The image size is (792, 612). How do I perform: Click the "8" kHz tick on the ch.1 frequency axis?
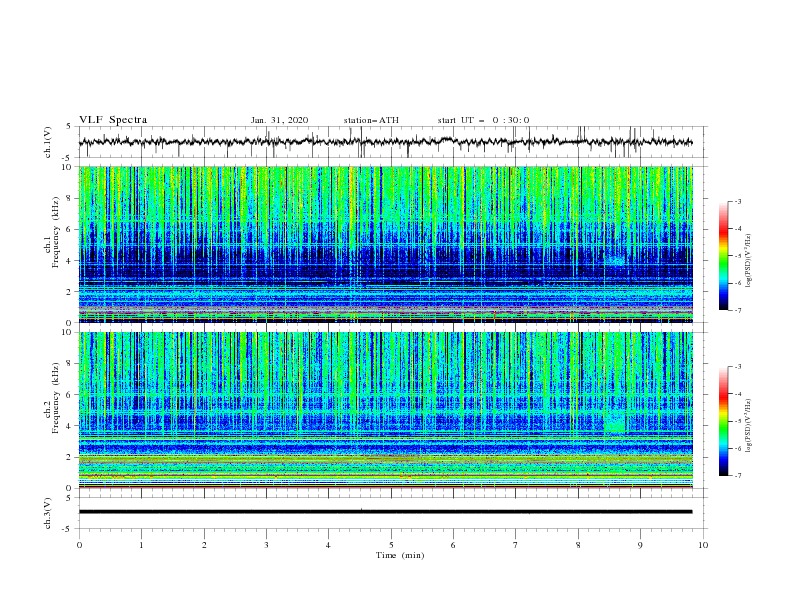coord(71,198)
